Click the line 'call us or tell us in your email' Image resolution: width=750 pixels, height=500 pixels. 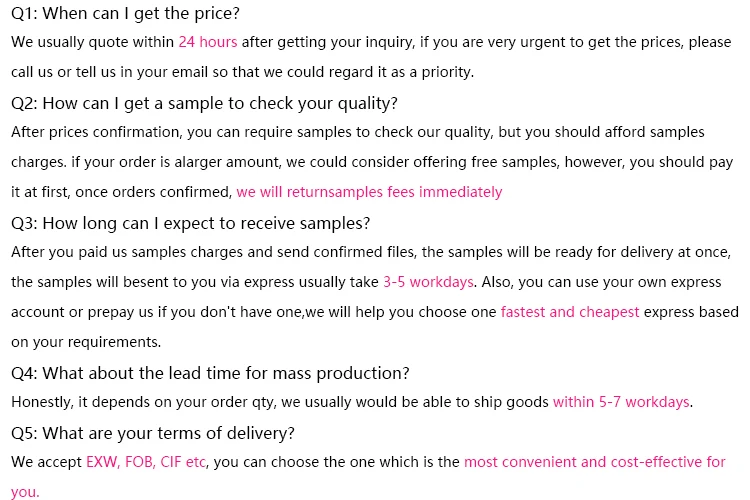pos(242,73)
